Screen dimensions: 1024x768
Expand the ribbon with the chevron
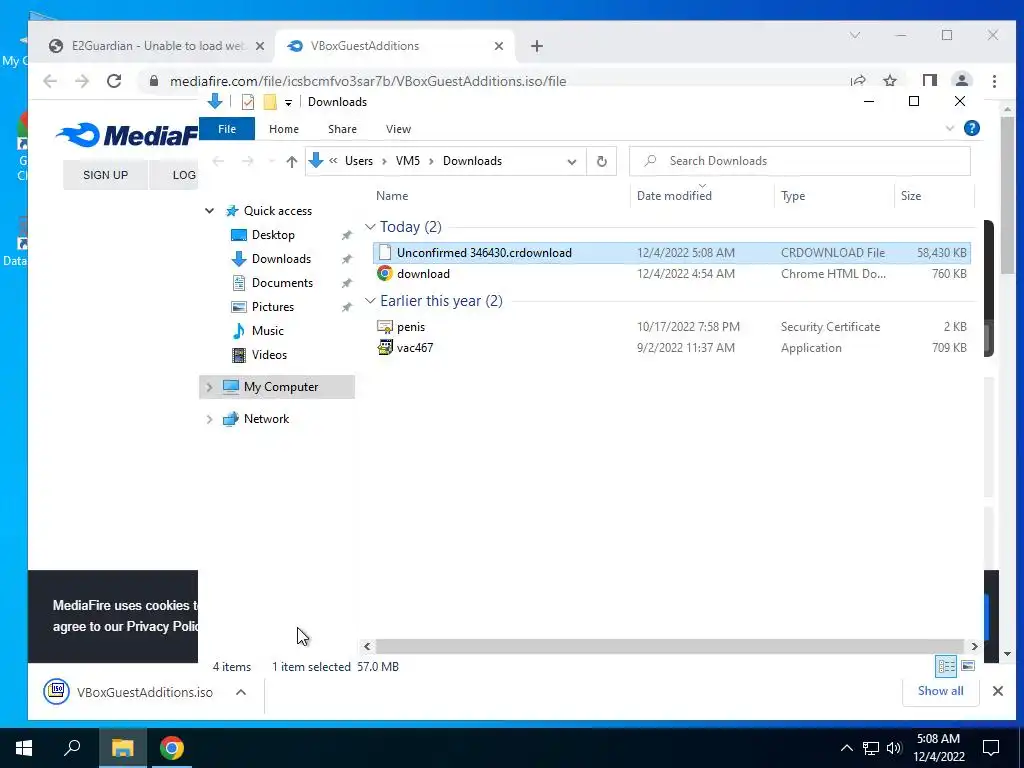pyautogui.click(x=950, y=129)
